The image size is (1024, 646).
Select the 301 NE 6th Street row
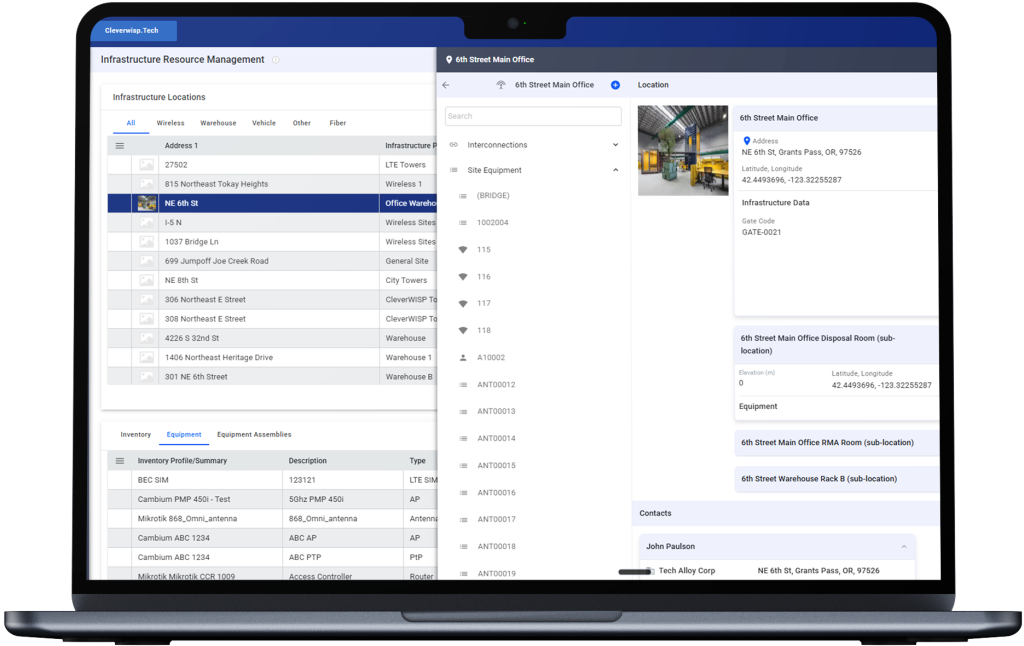(x=272, y=377)
